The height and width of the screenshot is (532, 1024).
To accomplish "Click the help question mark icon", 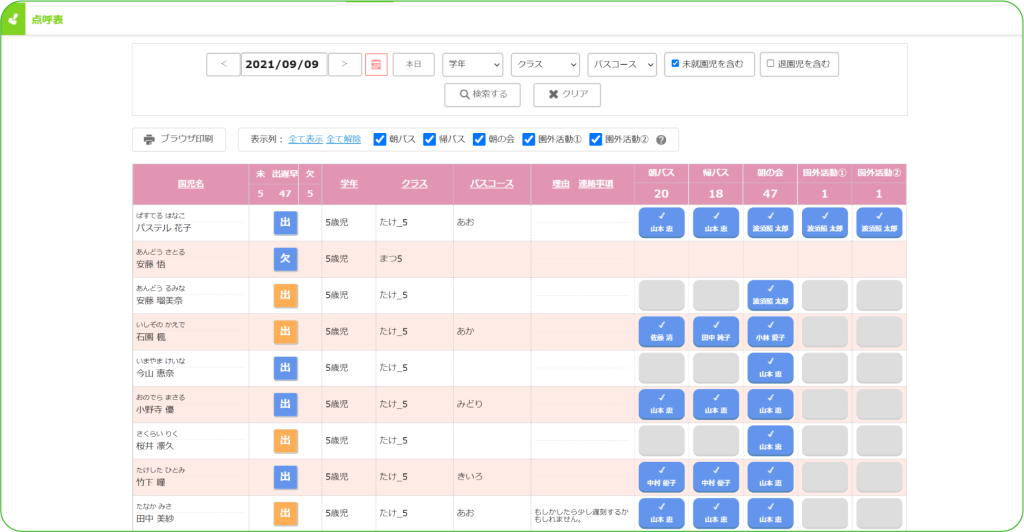I will tap(661, 140).
